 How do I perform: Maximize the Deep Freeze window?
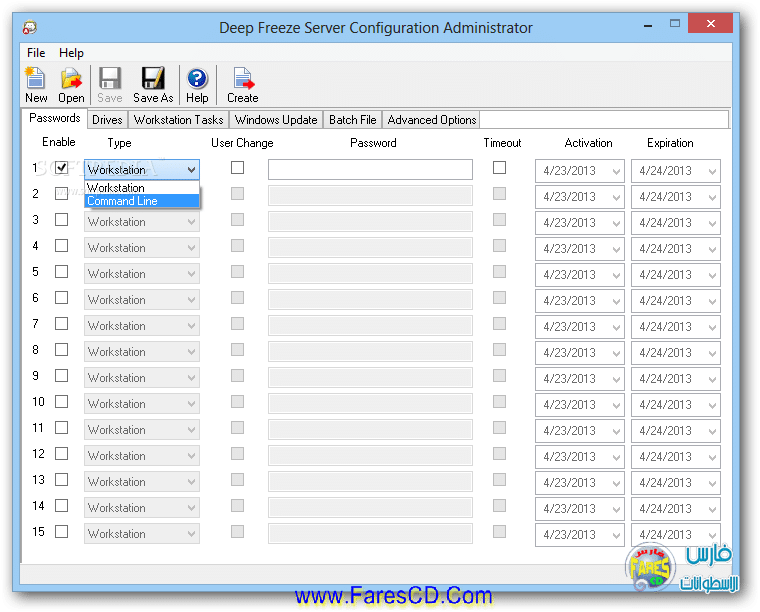[675, 23]
